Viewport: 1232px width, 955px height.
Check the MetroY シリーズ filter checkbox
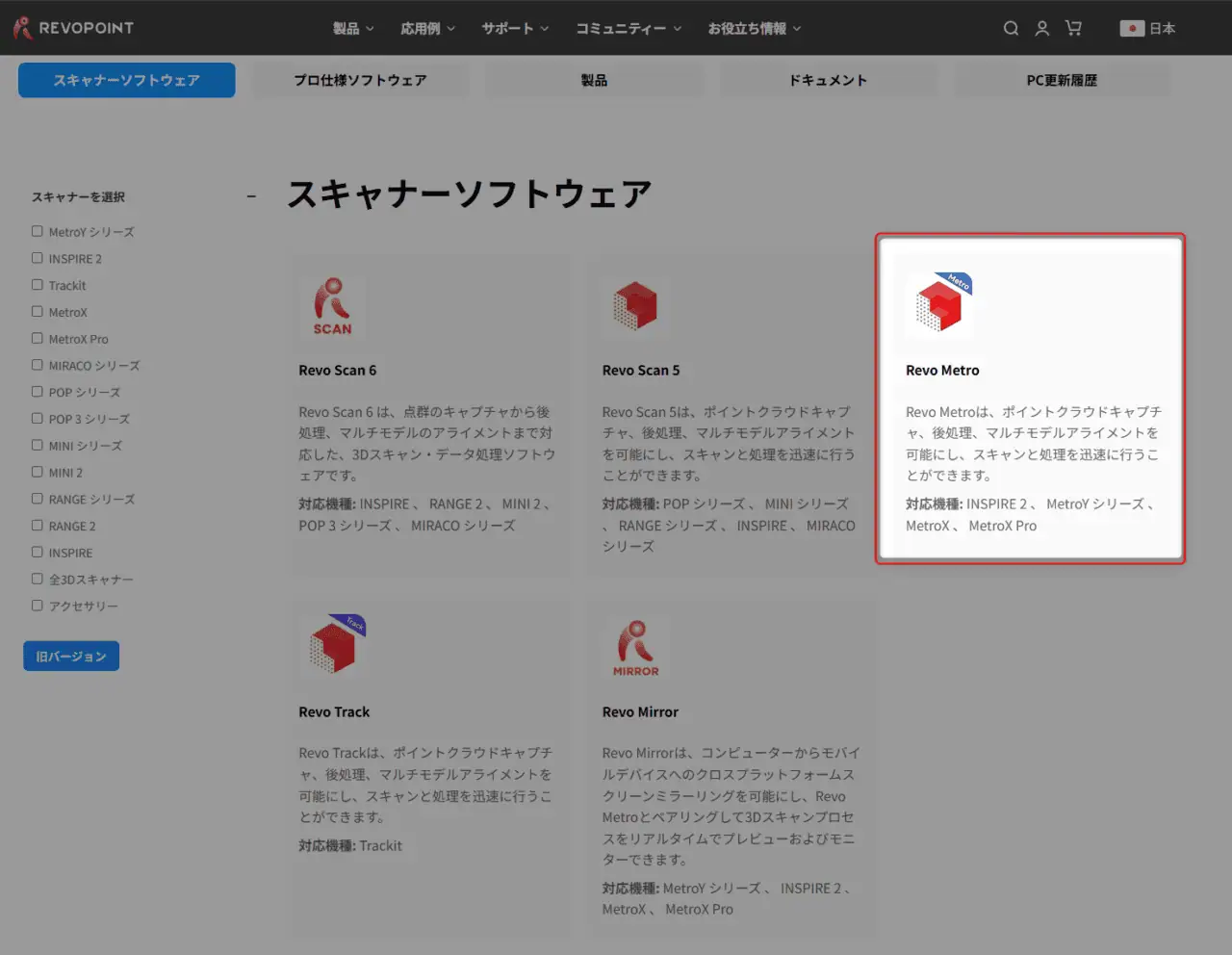click(38, 231)
